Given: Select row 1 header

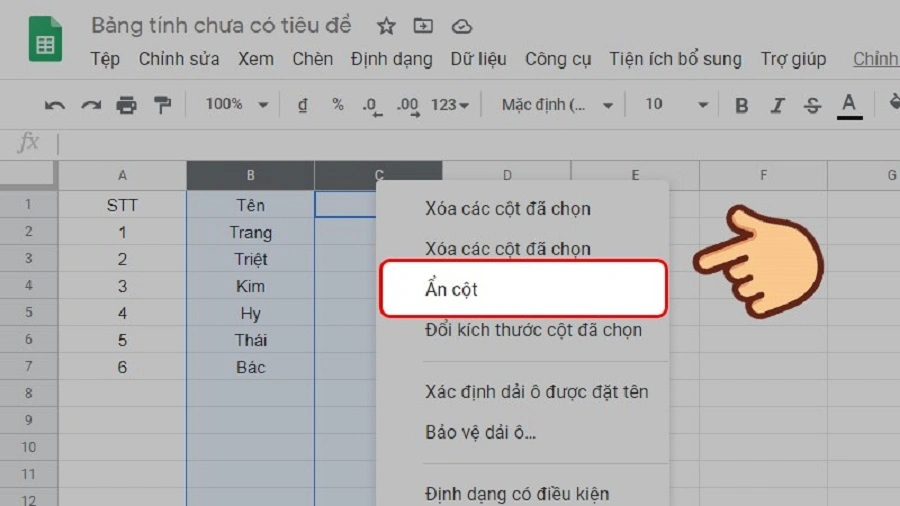Looking at the screenshot, I should 28,204.
